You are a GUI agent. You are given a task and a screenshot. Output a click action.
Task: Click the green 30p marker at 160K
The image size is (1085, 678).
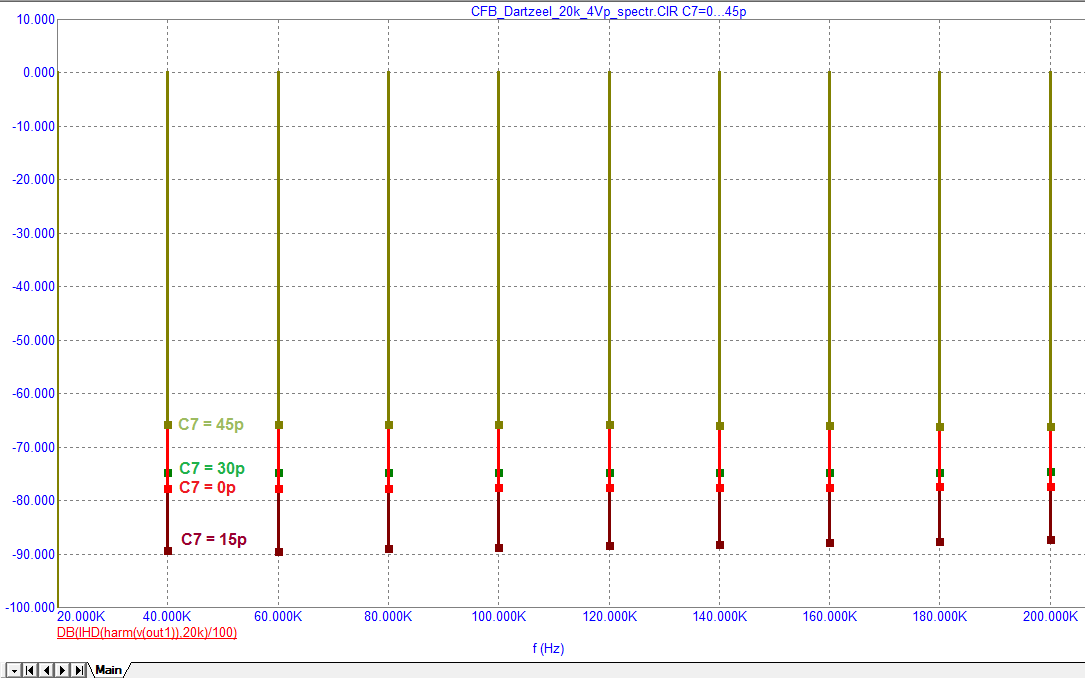coord(830,473)
